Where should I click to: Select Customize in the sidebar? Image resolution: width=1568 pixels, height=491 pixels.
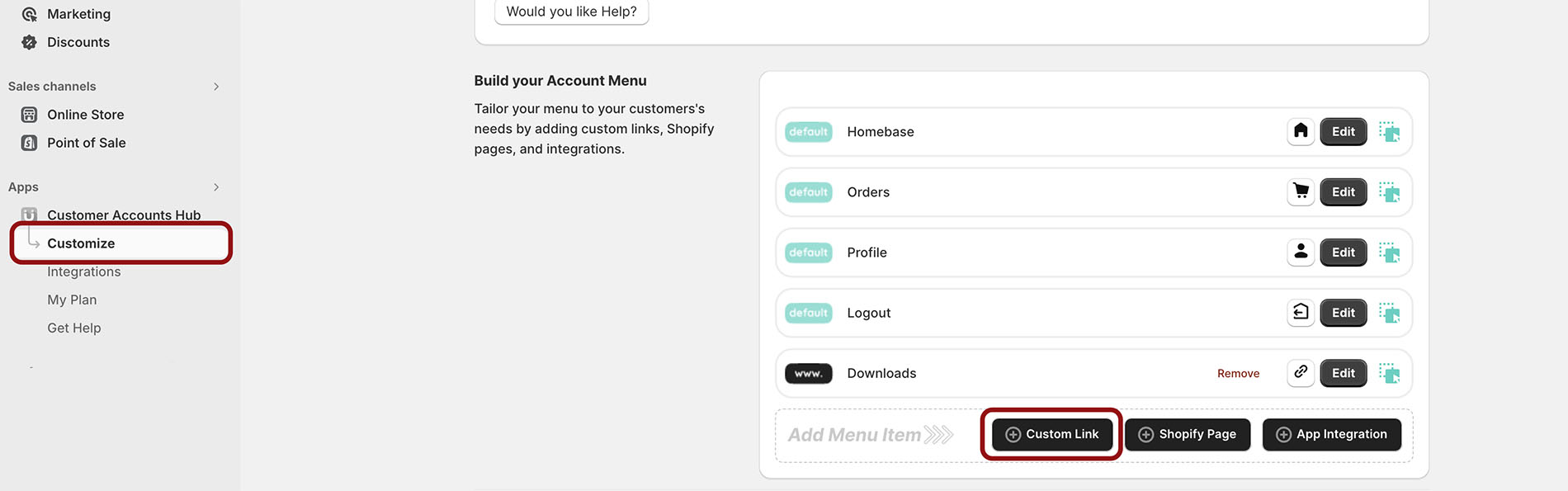pos(81,243)
